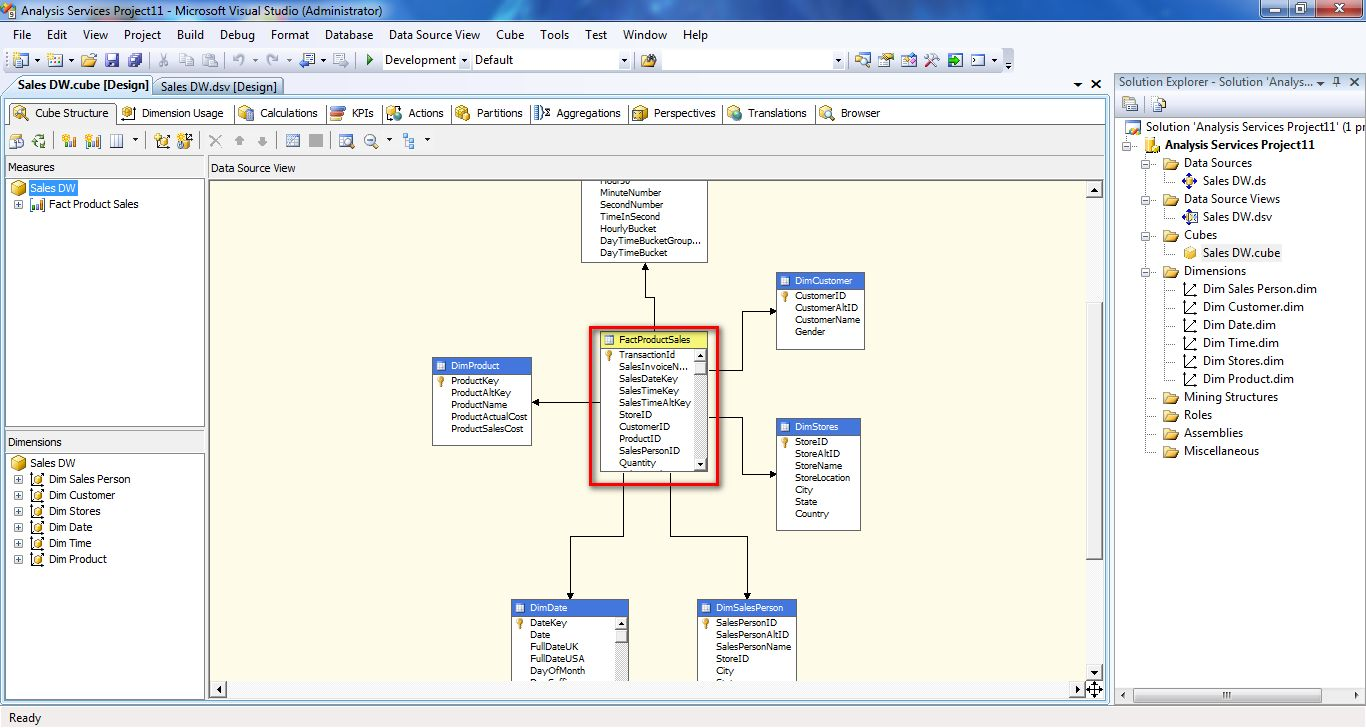The width and height of the screenshot is (1366, 728).
Task: Click the Process cube icon in designer toolbar
Action: coord(16,141)
